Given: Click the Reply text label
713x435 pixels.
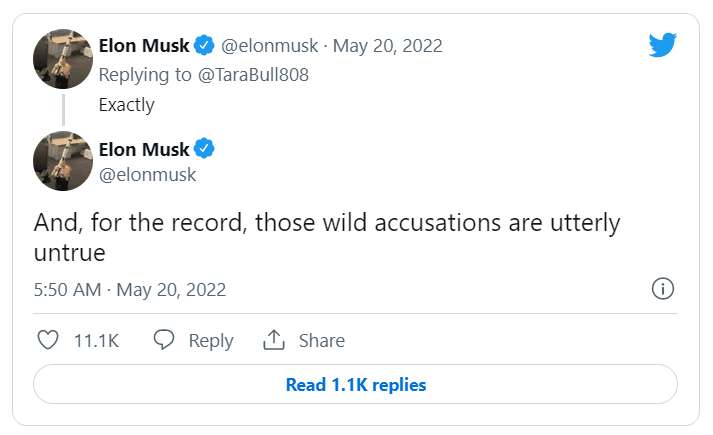Looking at the screenshot, I should [211, 340].
